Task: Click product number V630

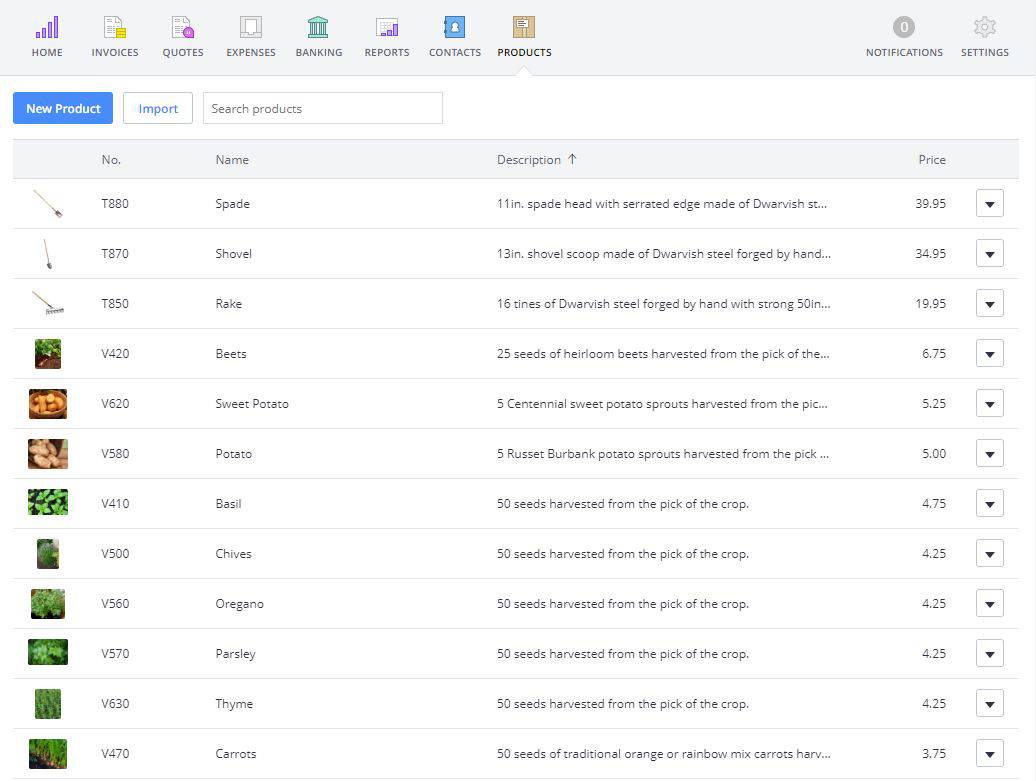Action: click(x=115, y=704)
